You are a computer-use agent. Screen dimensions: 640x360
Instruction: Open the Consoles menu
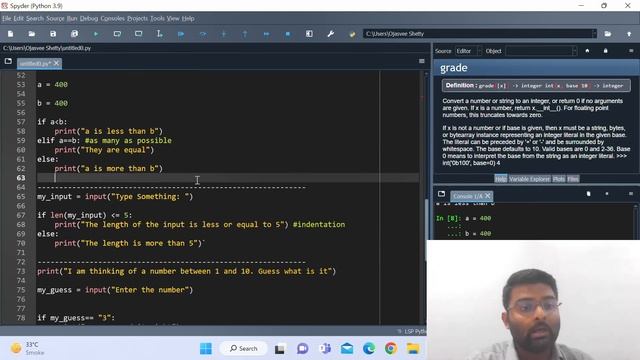coord(113,18)
